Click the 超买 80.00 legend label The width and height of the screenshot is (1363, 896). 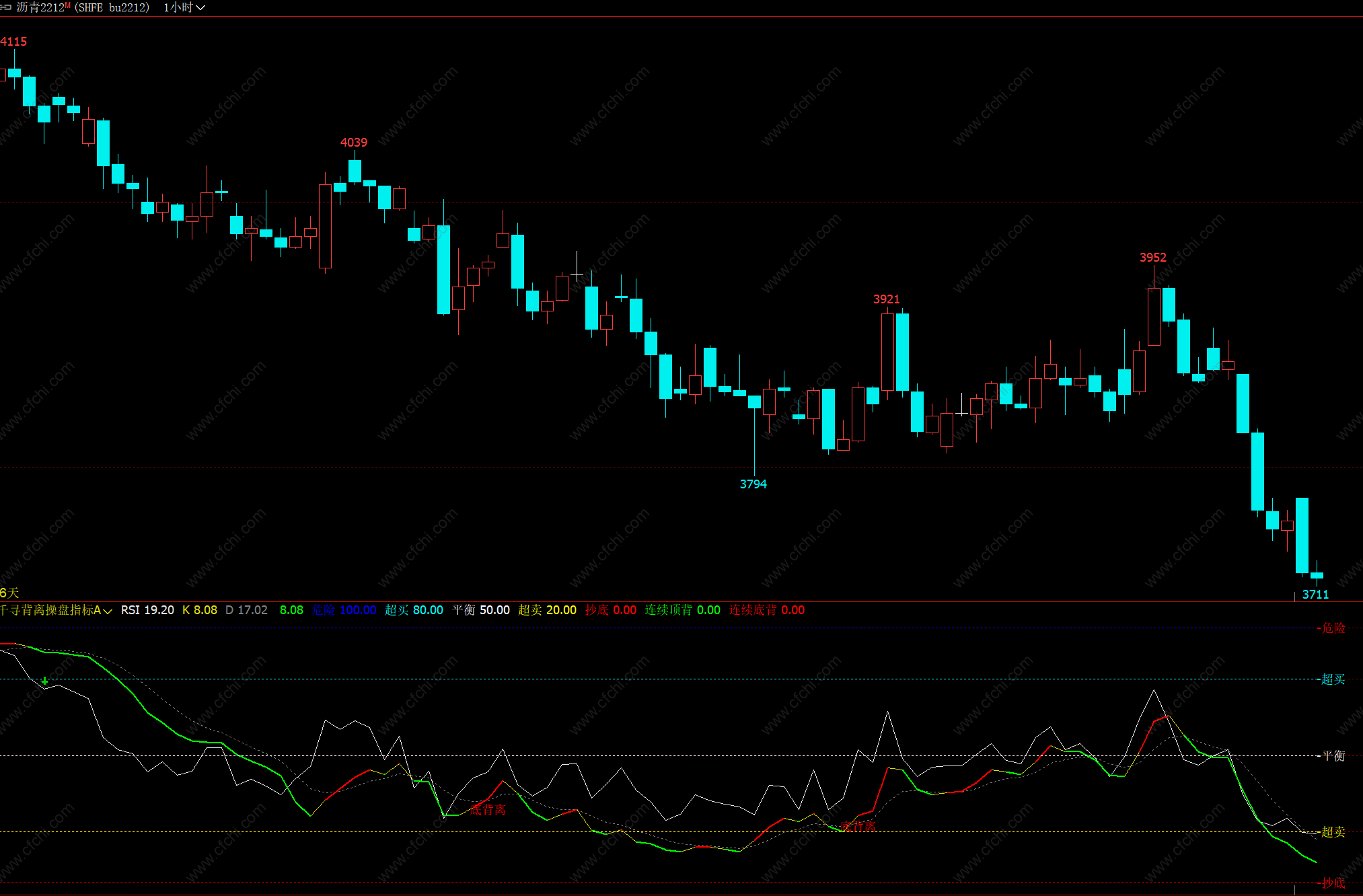414,610
